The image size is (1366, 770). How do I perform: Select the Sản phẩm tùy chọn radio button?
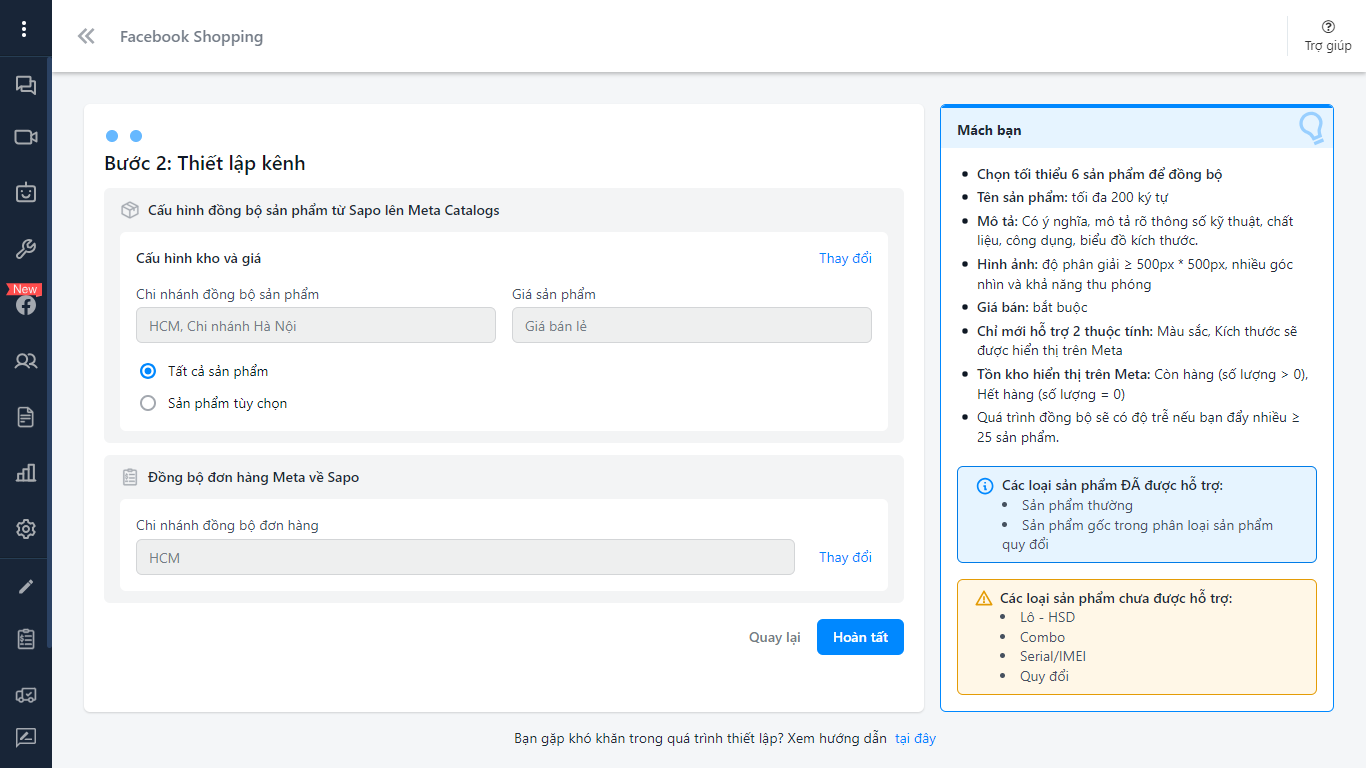pos(148,403)
